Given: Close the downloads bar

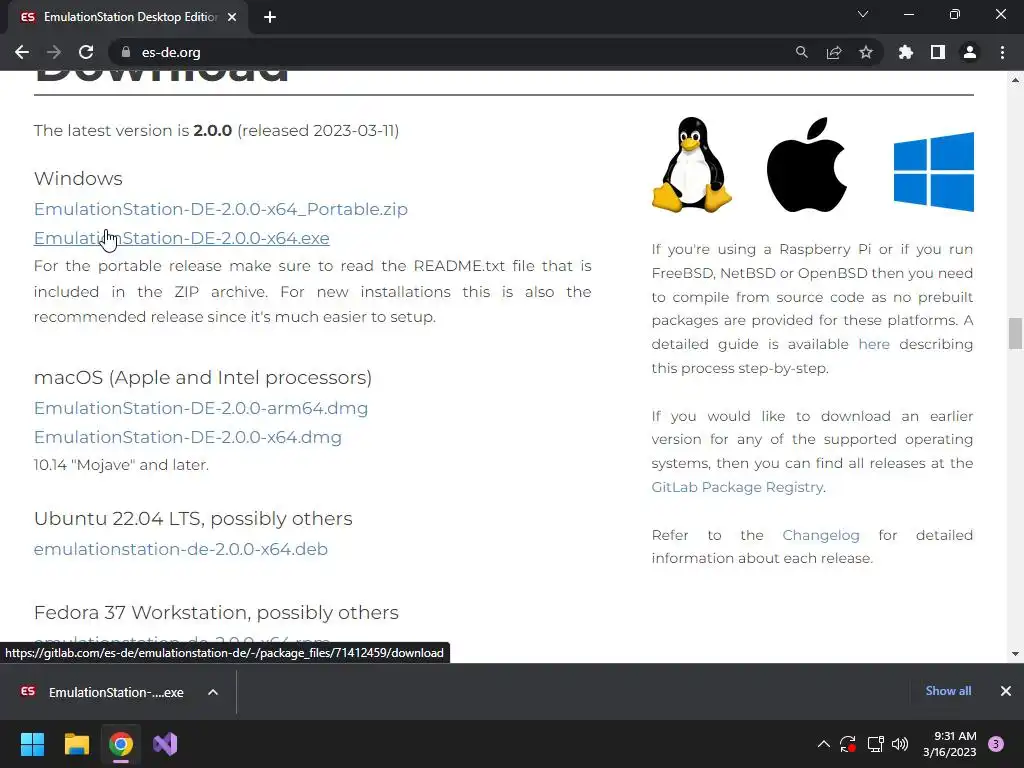Looking at the screenshot, I should [x=1006, y=691].
